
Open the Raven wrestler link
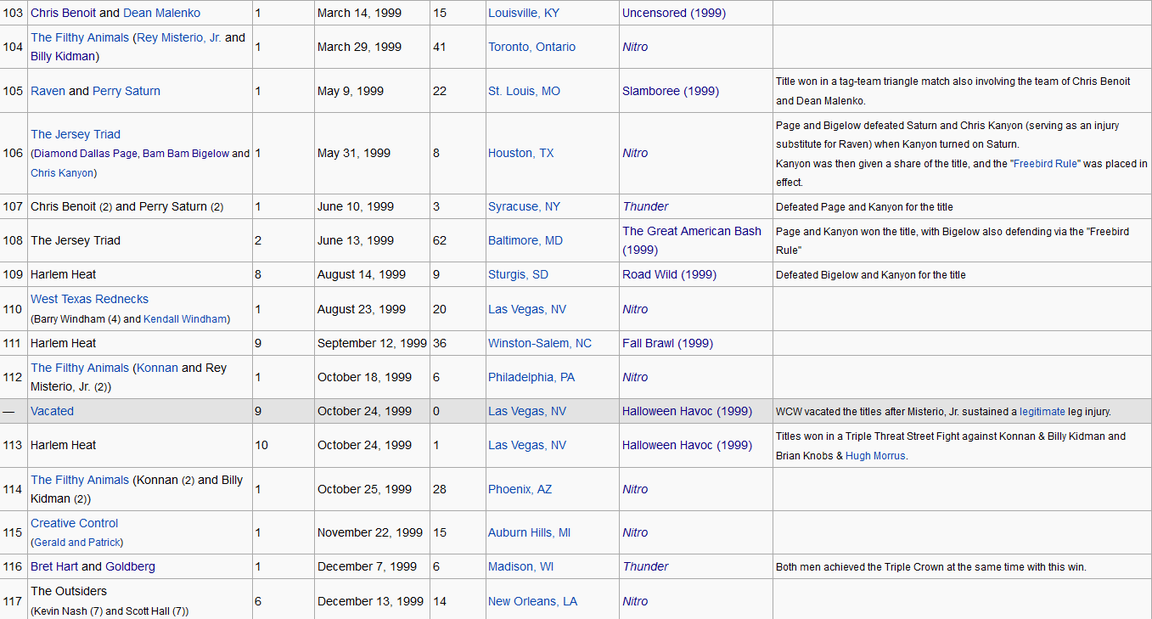48,91
